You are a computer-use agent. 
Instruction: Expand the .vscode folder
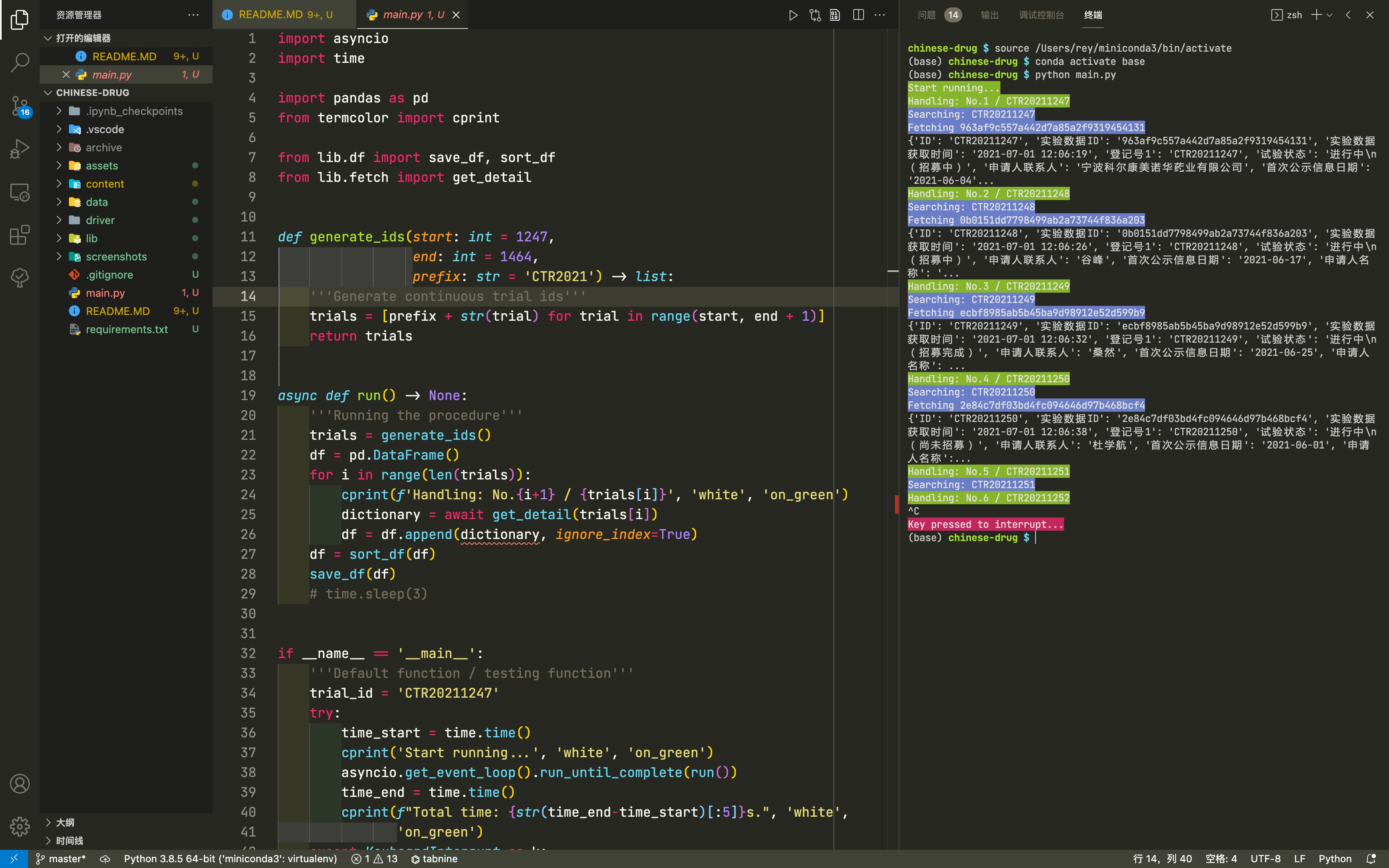tap(126, 129)
